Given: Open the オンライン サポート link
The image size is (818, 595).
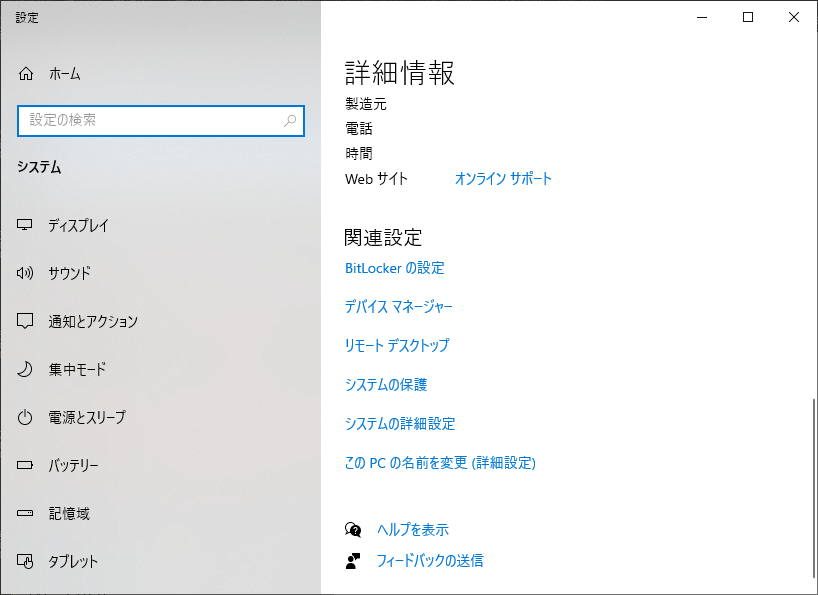Looking at the screenshot, I should point(503,179).
